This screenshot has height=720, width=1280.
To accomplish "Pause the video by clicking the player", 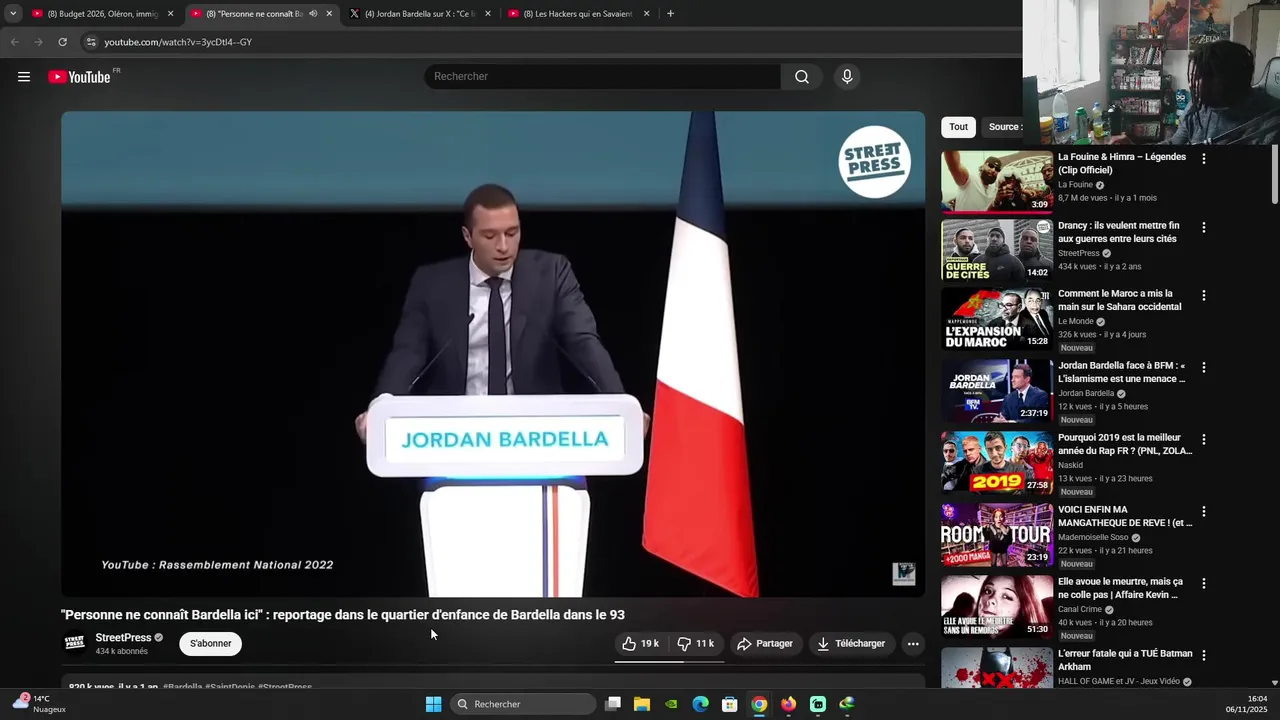I will coord(493,354).
